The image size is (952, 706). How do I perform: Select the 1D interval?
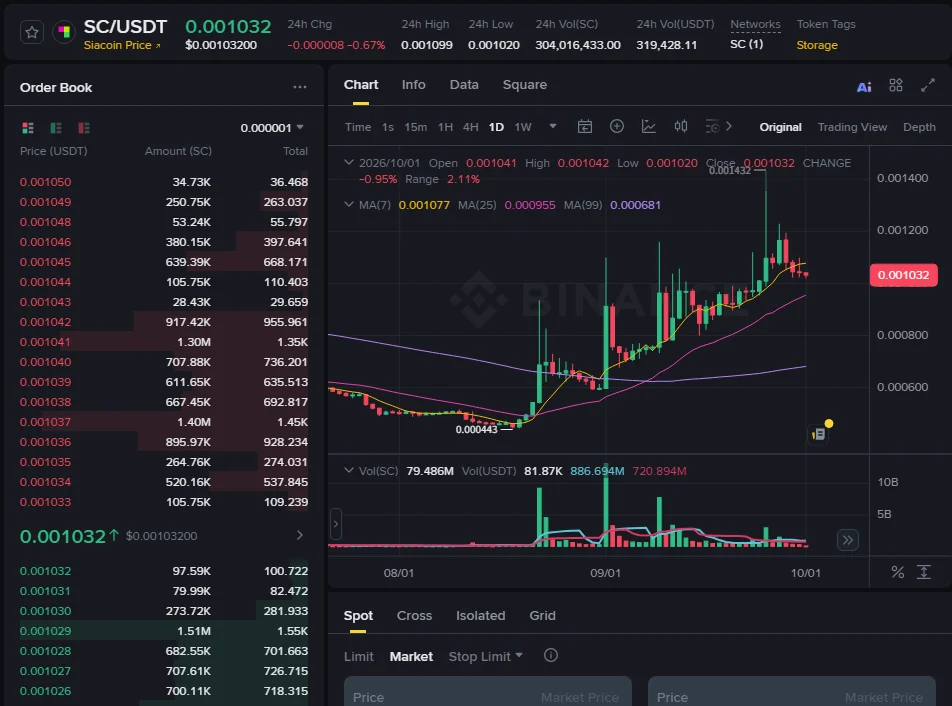[496, 127]
